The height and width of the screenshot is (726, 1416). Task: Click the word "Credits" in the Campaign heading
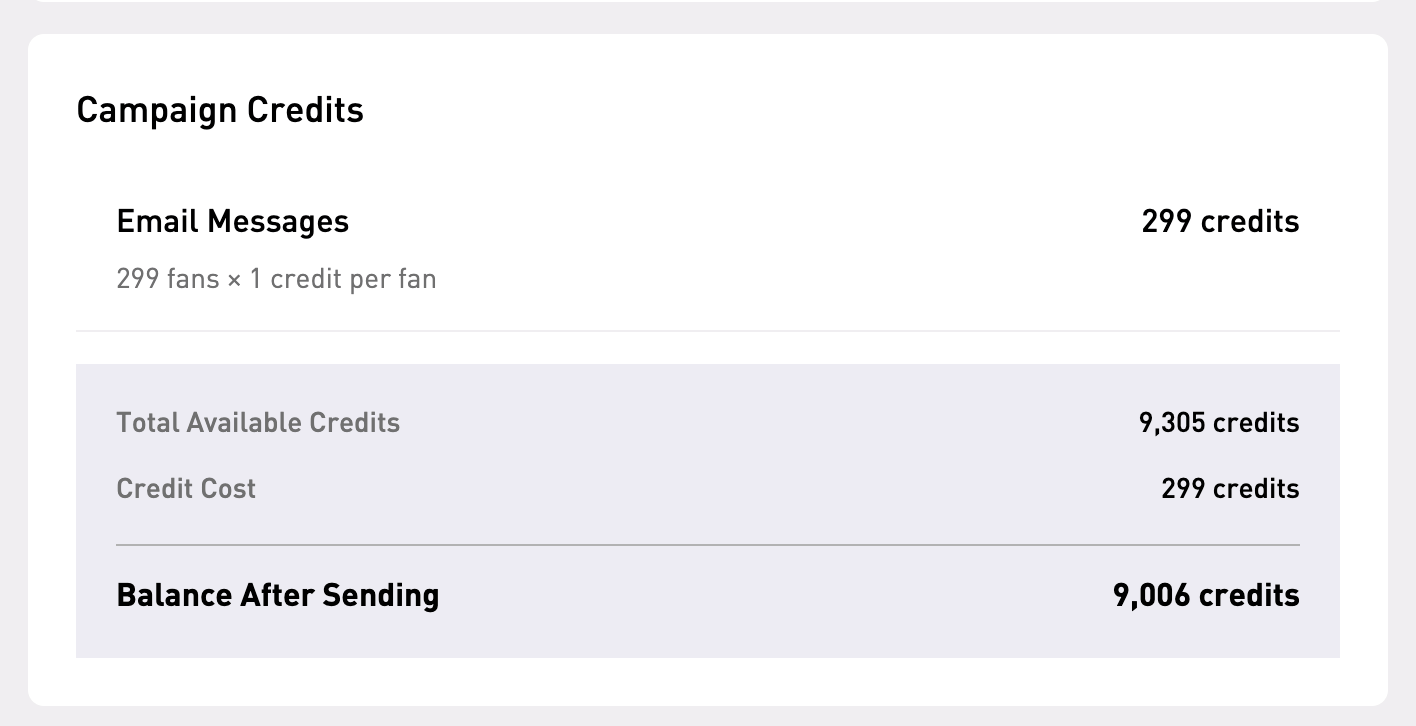[x=305, y=110]
